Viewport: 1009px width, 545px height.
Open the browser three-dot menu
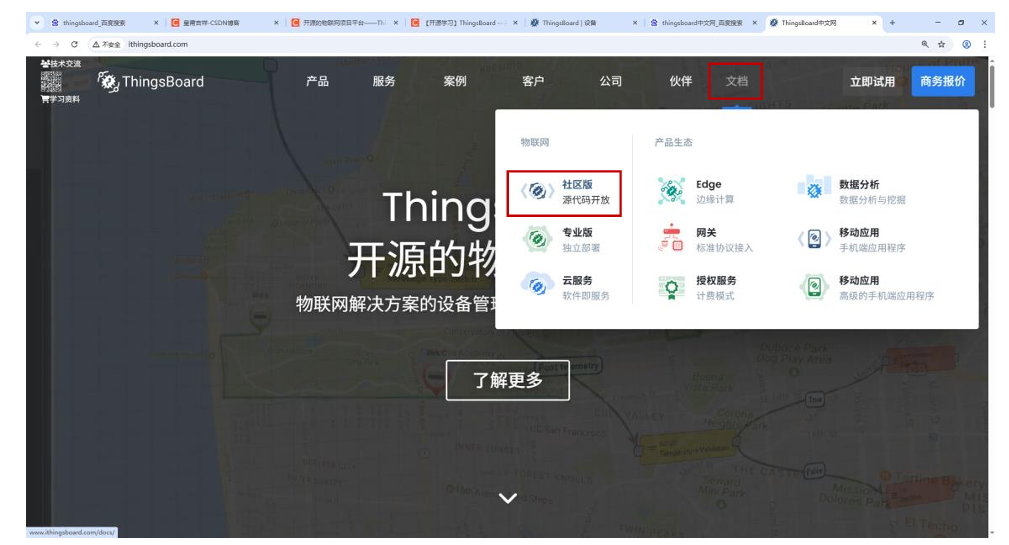click(985, 44)
